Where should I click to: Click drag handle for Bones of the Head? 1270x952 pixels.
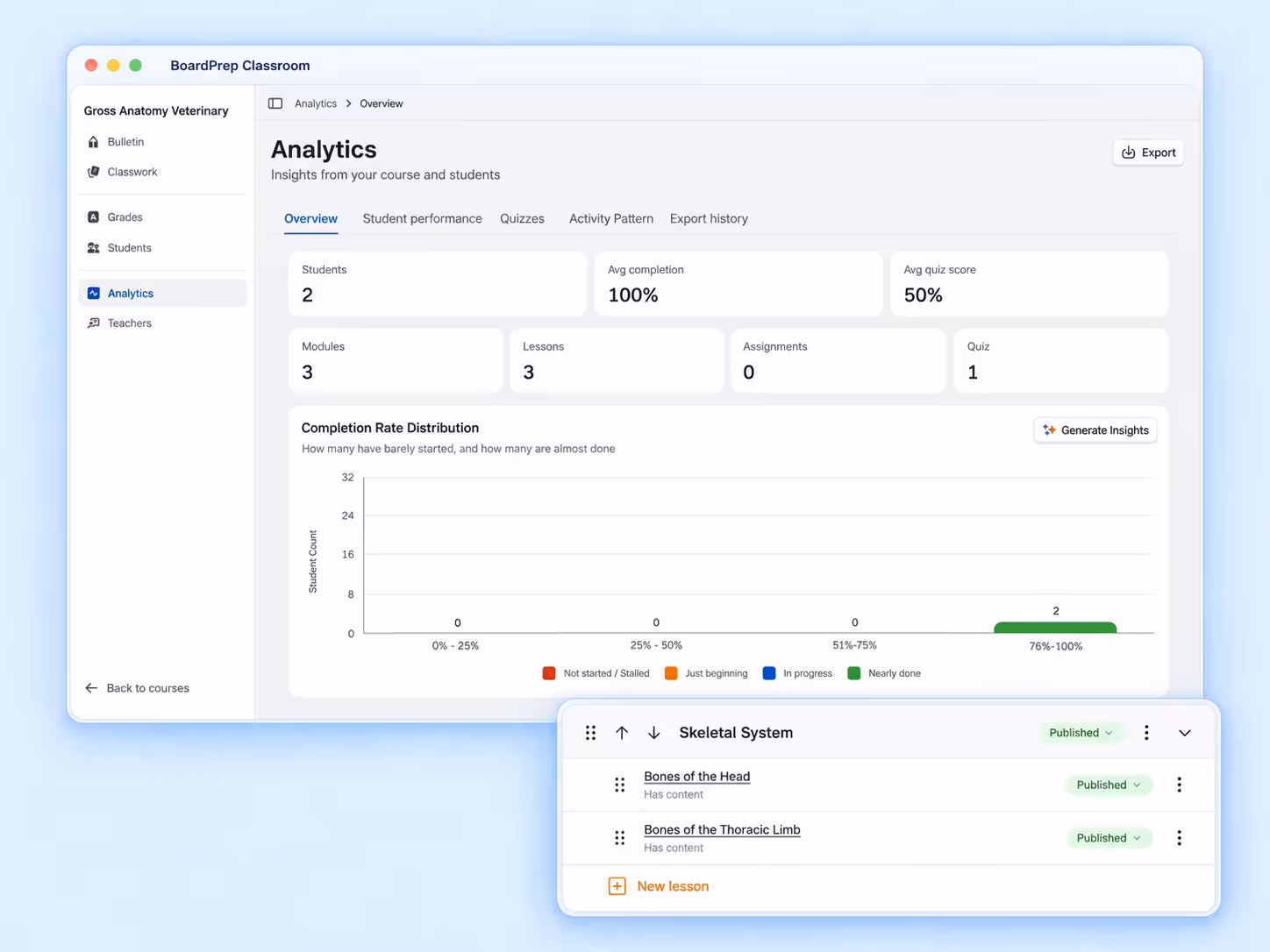620,785
